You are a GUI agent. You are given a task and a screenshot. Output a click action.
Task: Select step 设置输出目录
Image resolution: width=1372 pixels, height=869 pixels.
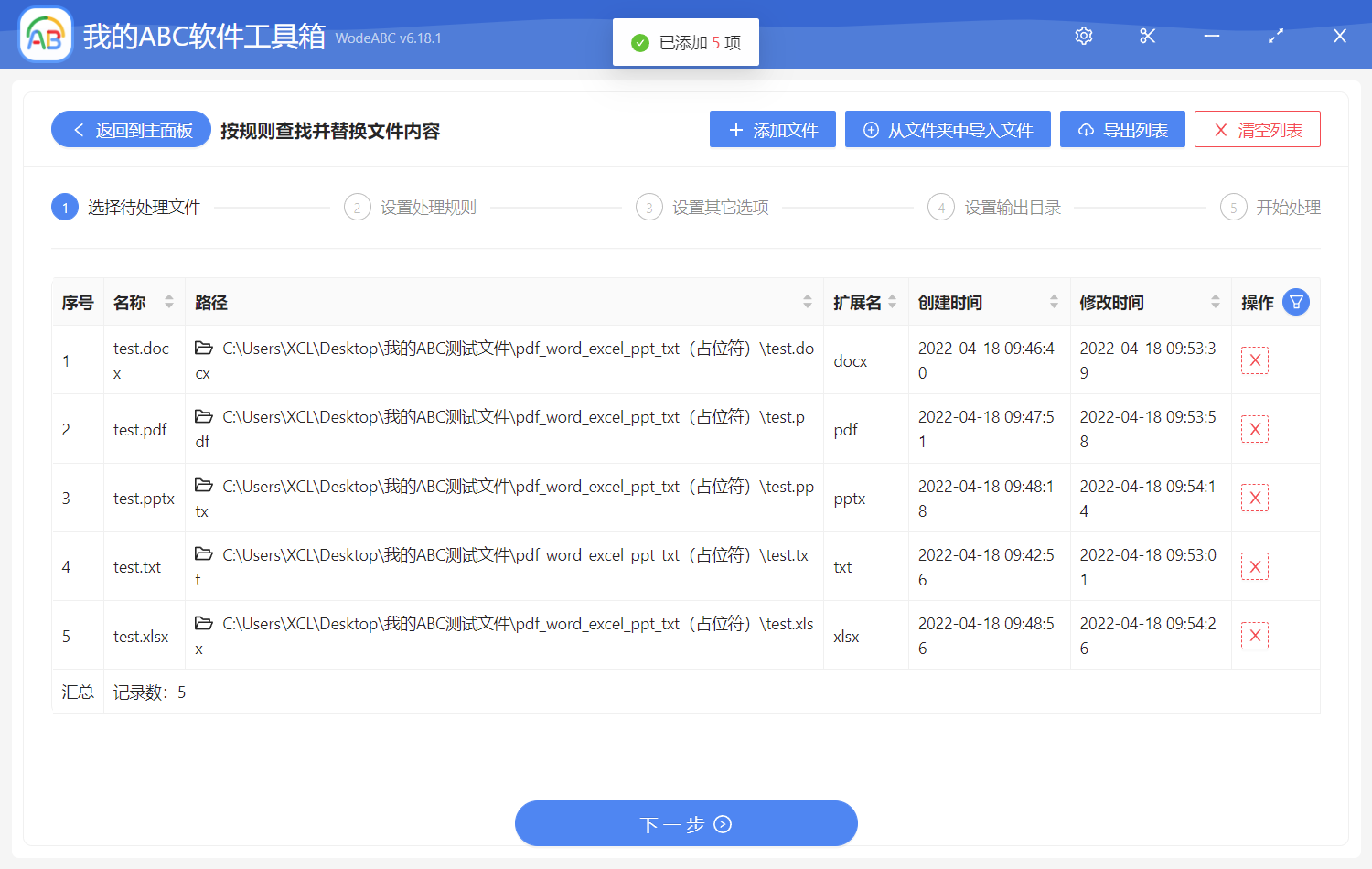click(x=1012, y=207)
